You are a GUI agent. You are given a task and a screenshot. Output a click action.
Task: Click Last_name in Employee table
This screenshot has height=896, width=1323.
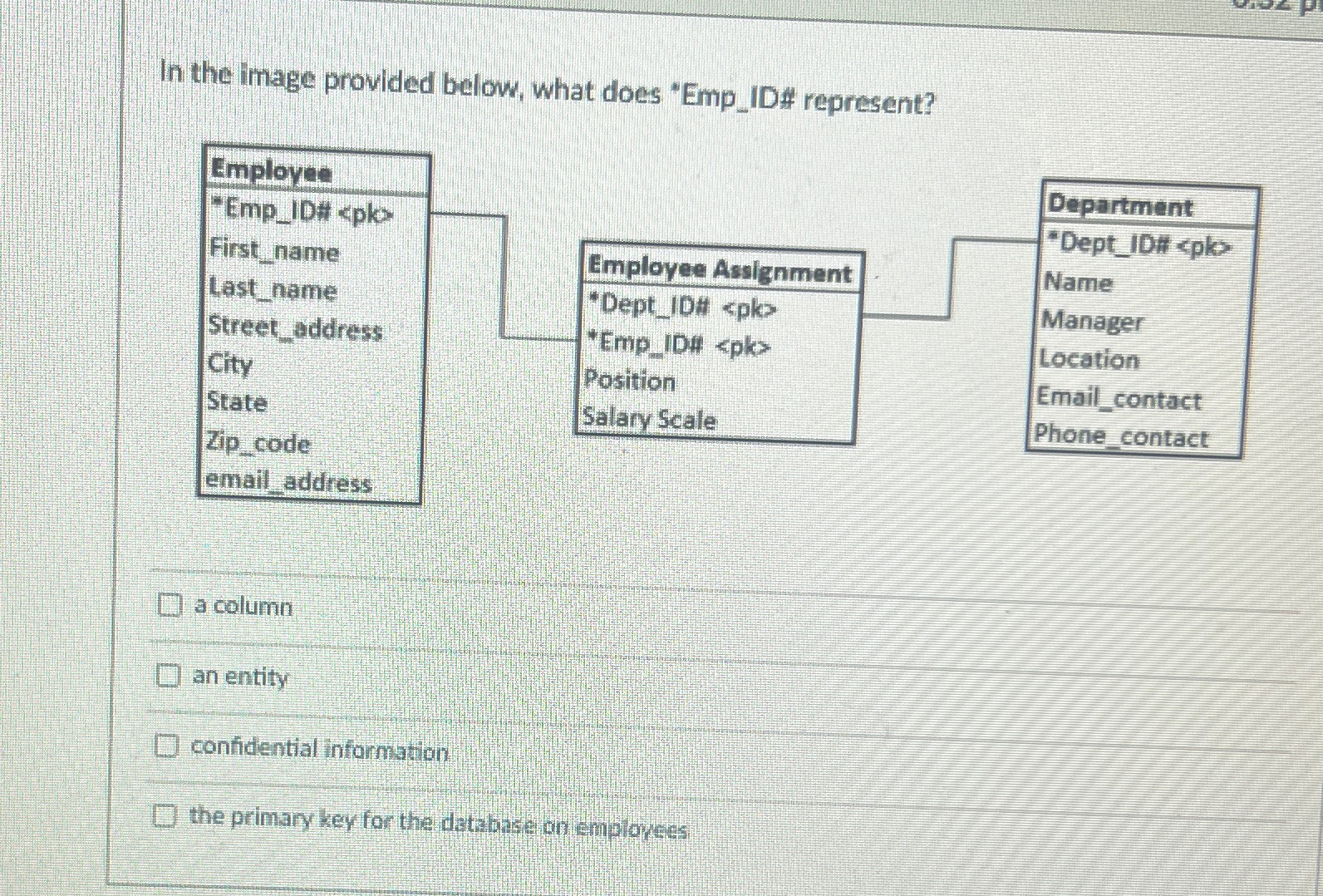pos(273,288)
